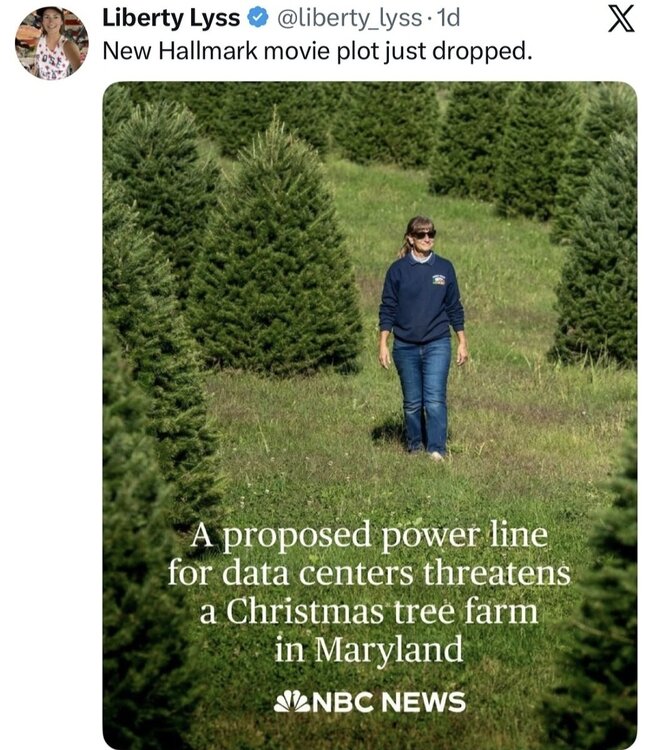Image resolution: width=653 pixels, height=750 pixels.
Task: Click the large Christmas tree left of woman
Action: (x=273, y=260)
